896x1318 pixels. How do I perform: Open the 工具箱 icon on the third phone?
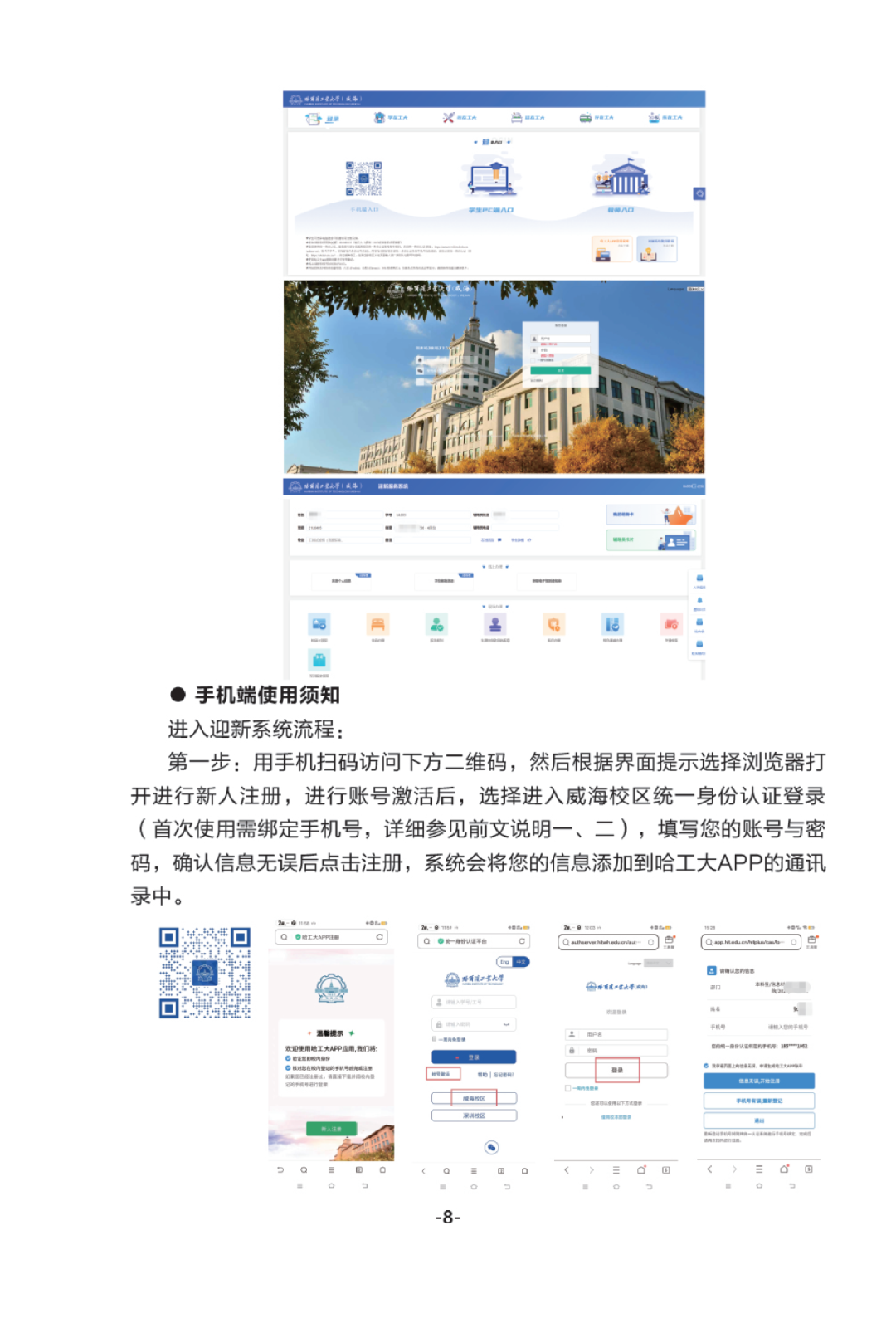tap(669, 941)
